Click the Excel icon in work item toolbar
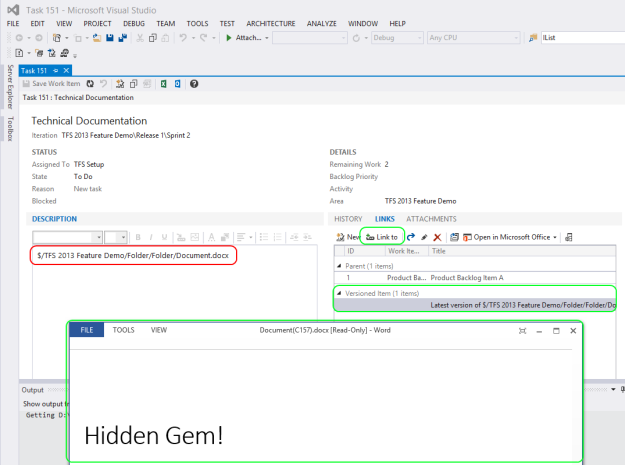 [162, 84]
